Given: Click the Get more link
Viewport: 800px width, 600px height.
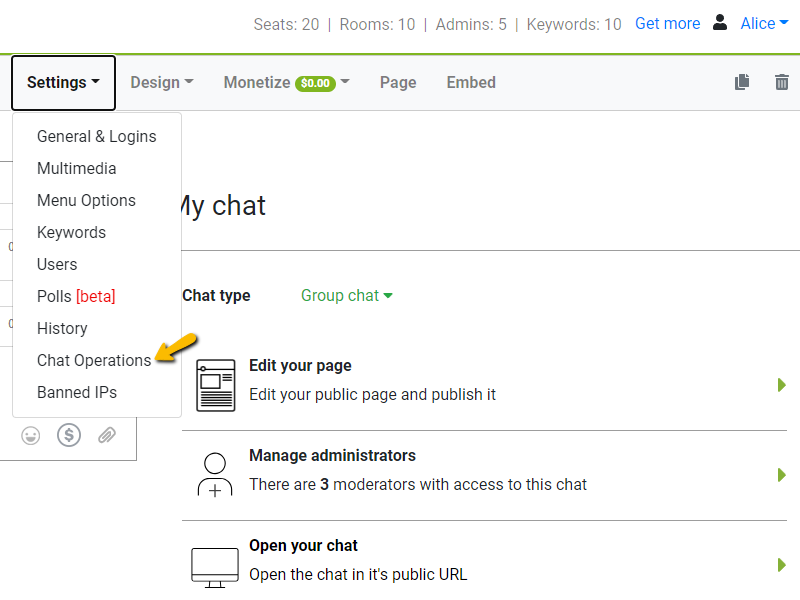Looking at the screenshot, I should pos(667,23).
